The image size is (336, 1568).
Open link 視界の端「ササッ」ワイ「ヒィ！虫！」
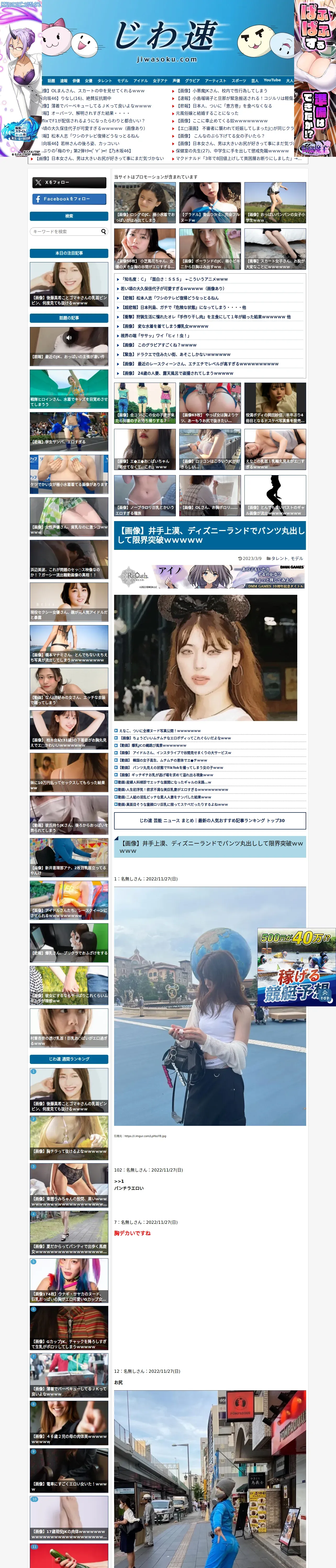[155, 335]
